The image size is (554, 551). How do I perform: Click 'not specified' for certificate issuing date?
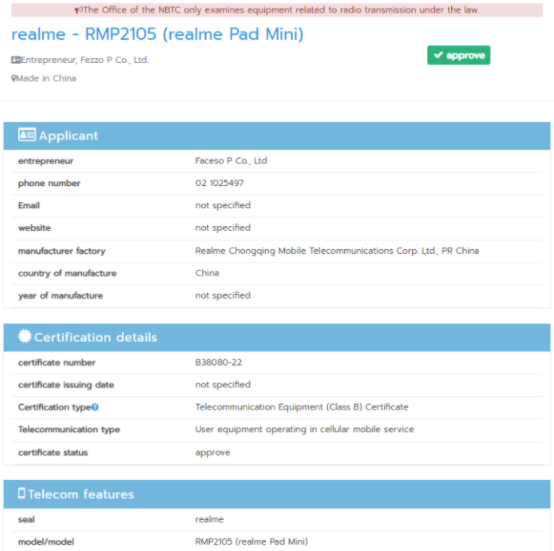coord(223,385)
